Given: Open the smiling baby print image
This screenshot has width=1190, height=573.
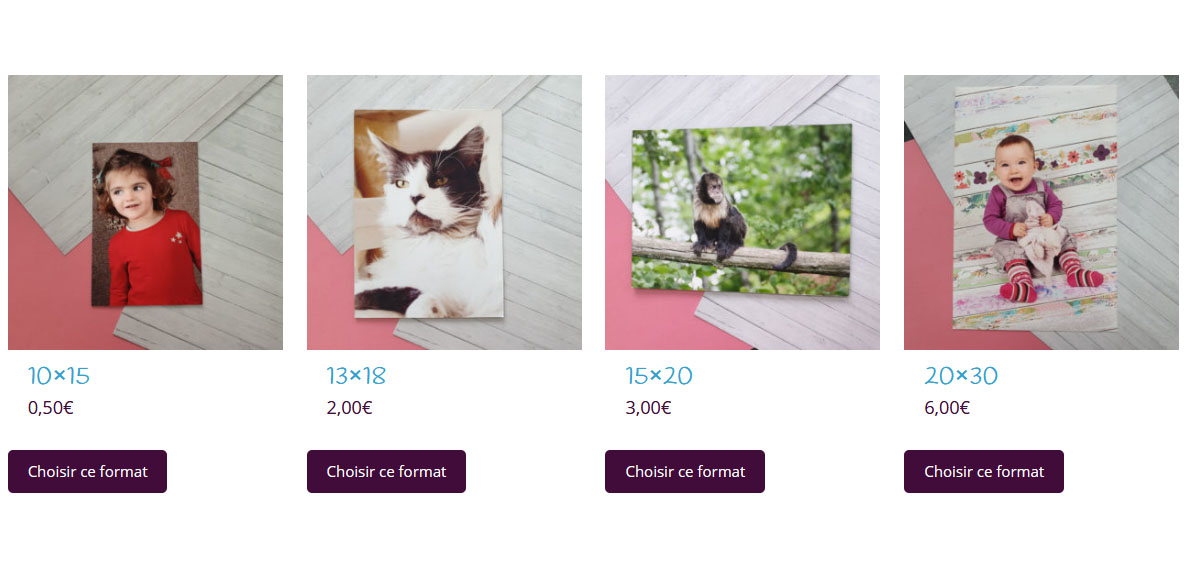Looking at the screenshot, I should [1041, 213].
